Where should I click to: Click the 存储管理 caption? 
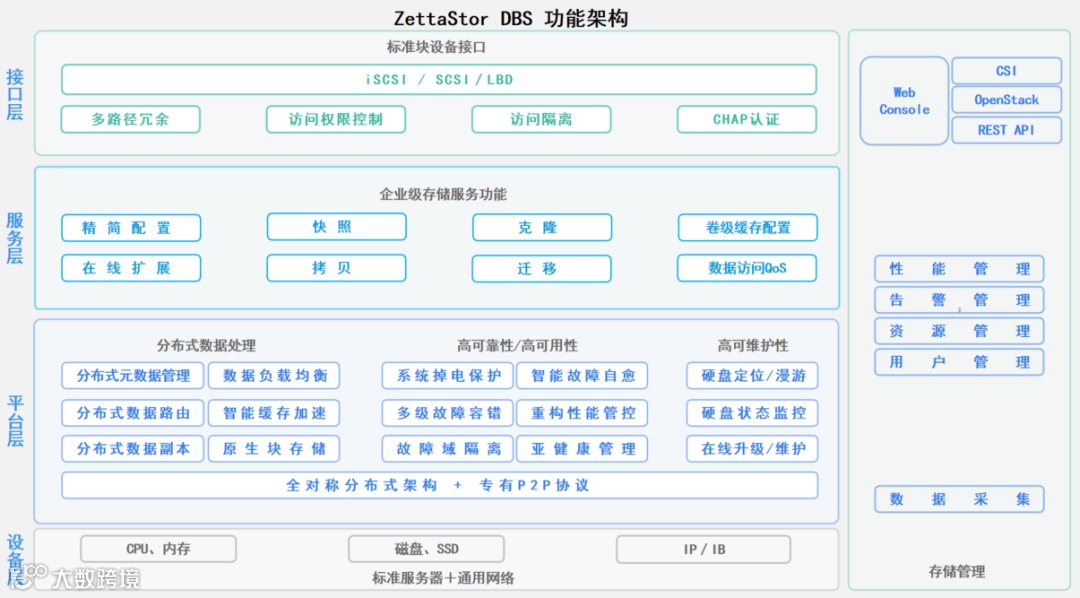click(957, 571)
